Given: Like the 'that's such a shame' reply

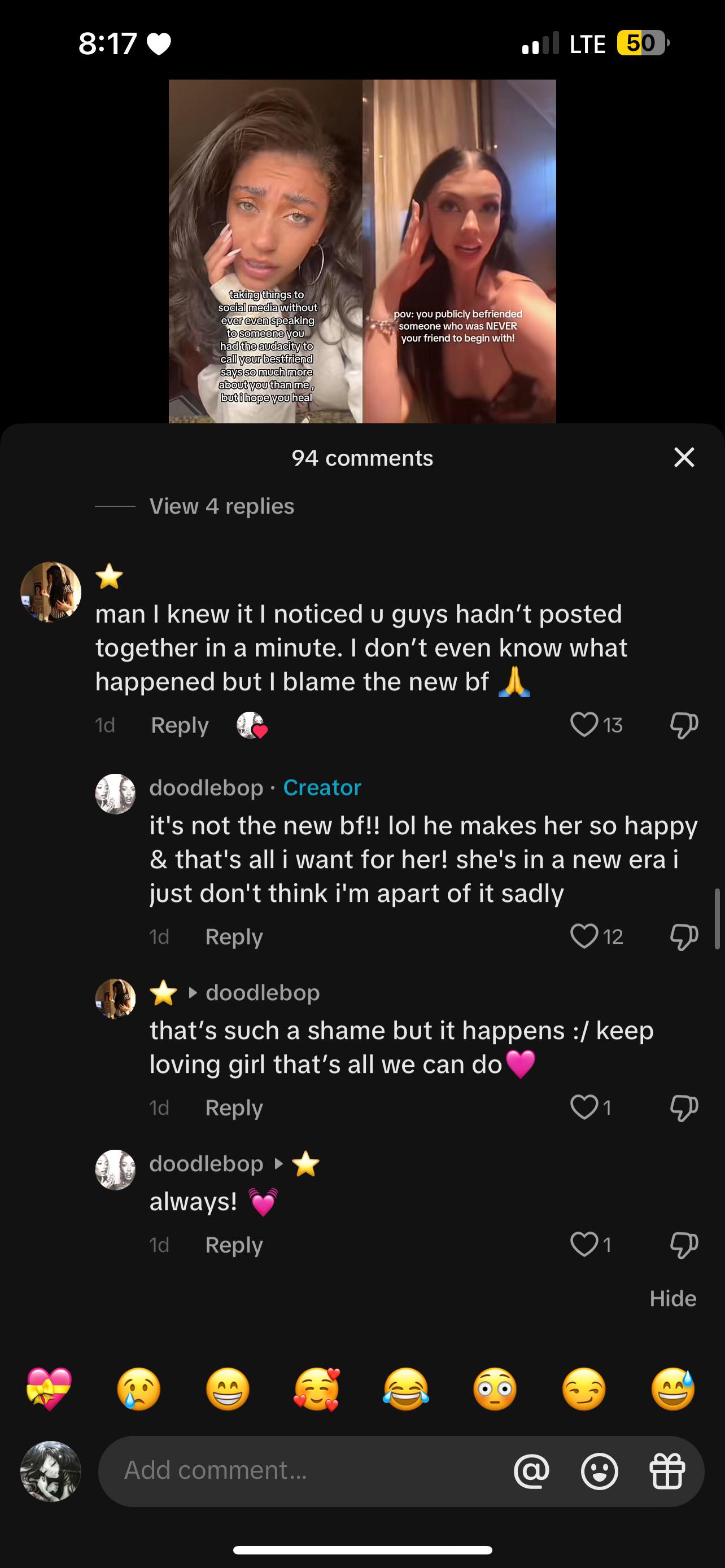Looking at the screenshot, I should tap(584, 1107).
